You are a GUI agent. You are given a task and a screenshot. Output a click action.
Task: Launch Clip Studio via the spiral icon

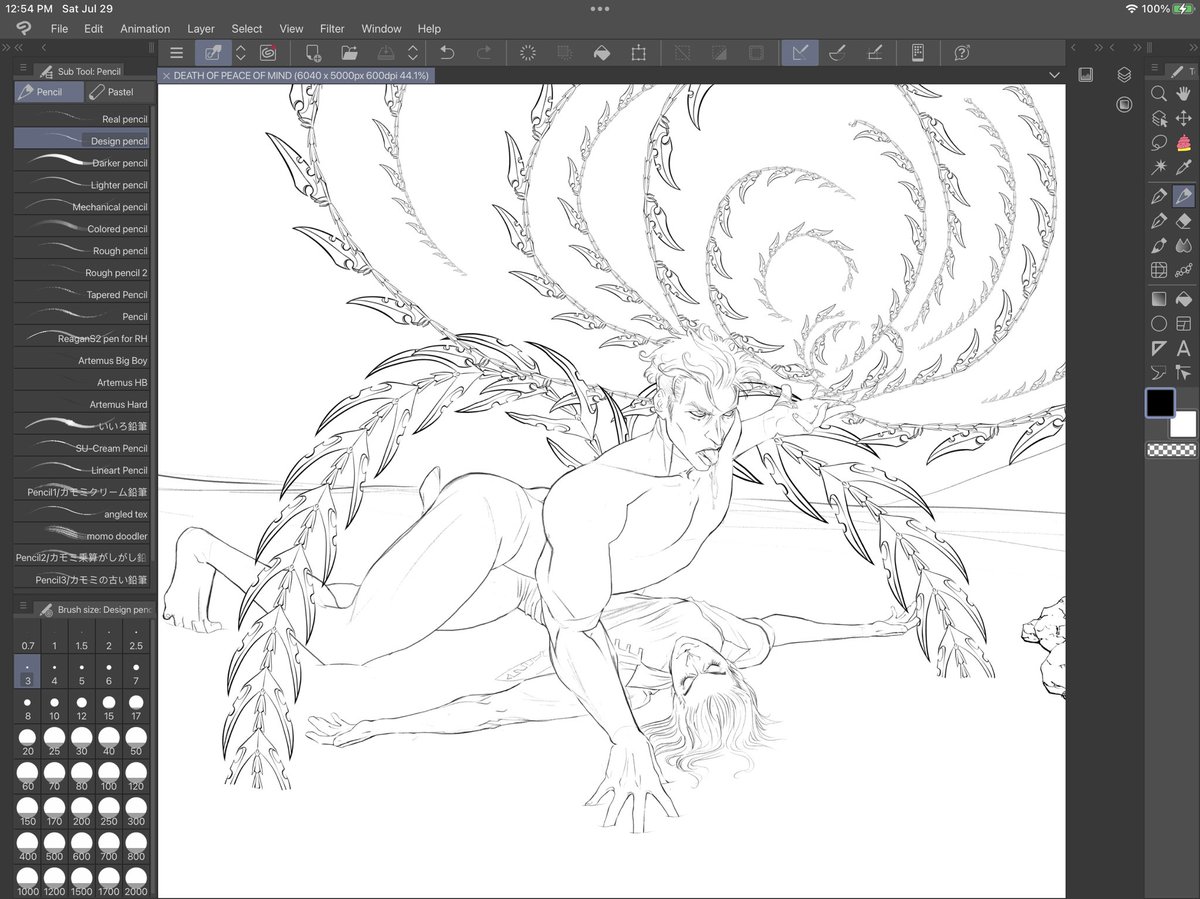267,53
